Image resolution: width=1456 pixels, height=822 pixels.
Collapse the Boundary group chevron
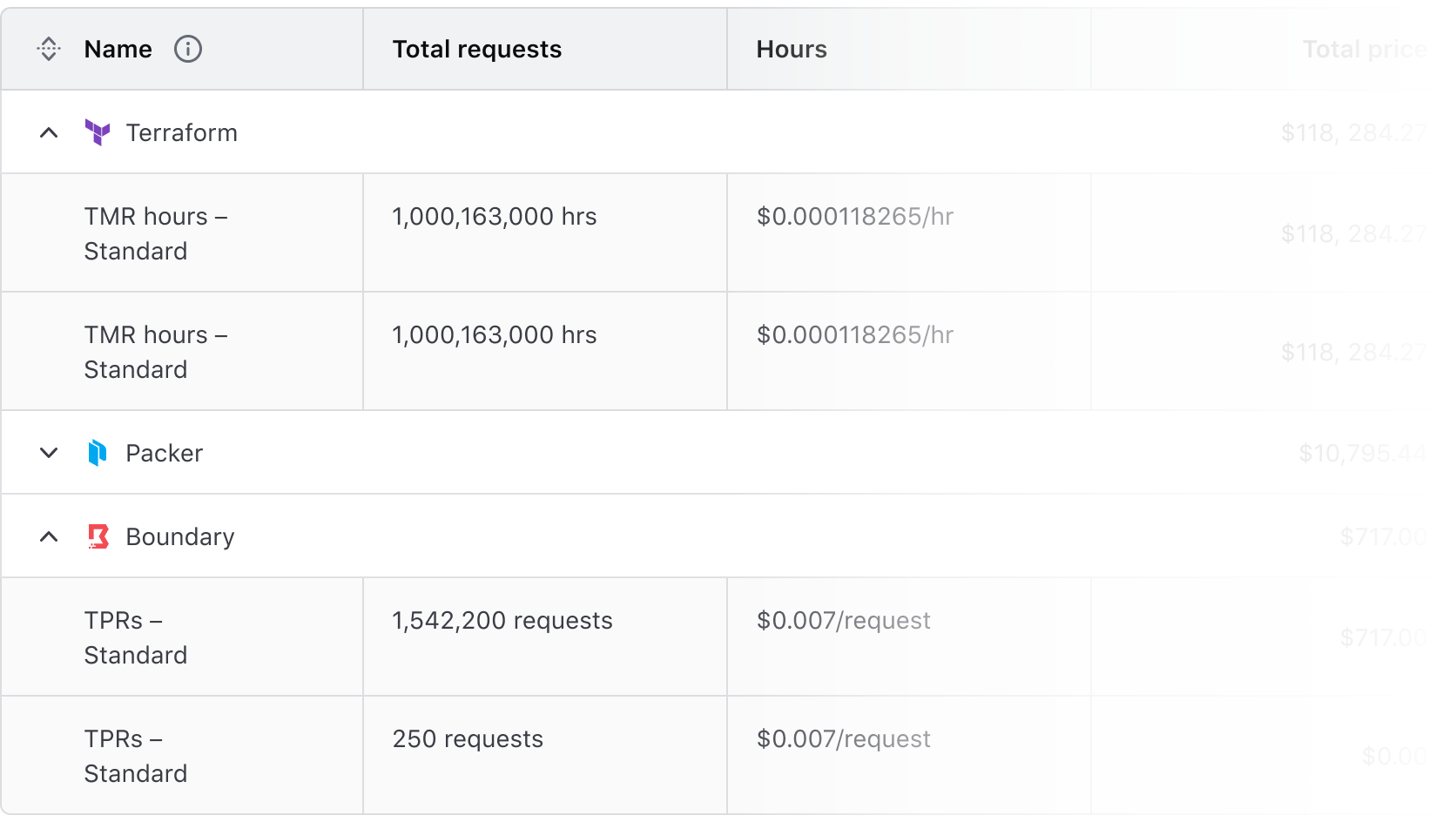(x=49, y=537)
